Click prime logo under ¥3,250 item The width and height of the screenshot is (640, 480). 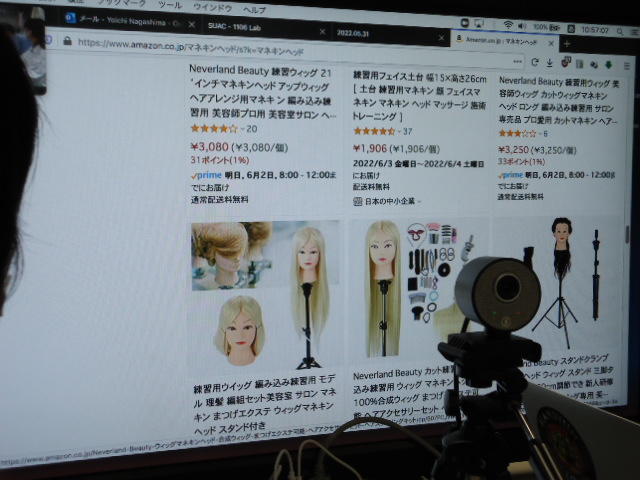511,175
